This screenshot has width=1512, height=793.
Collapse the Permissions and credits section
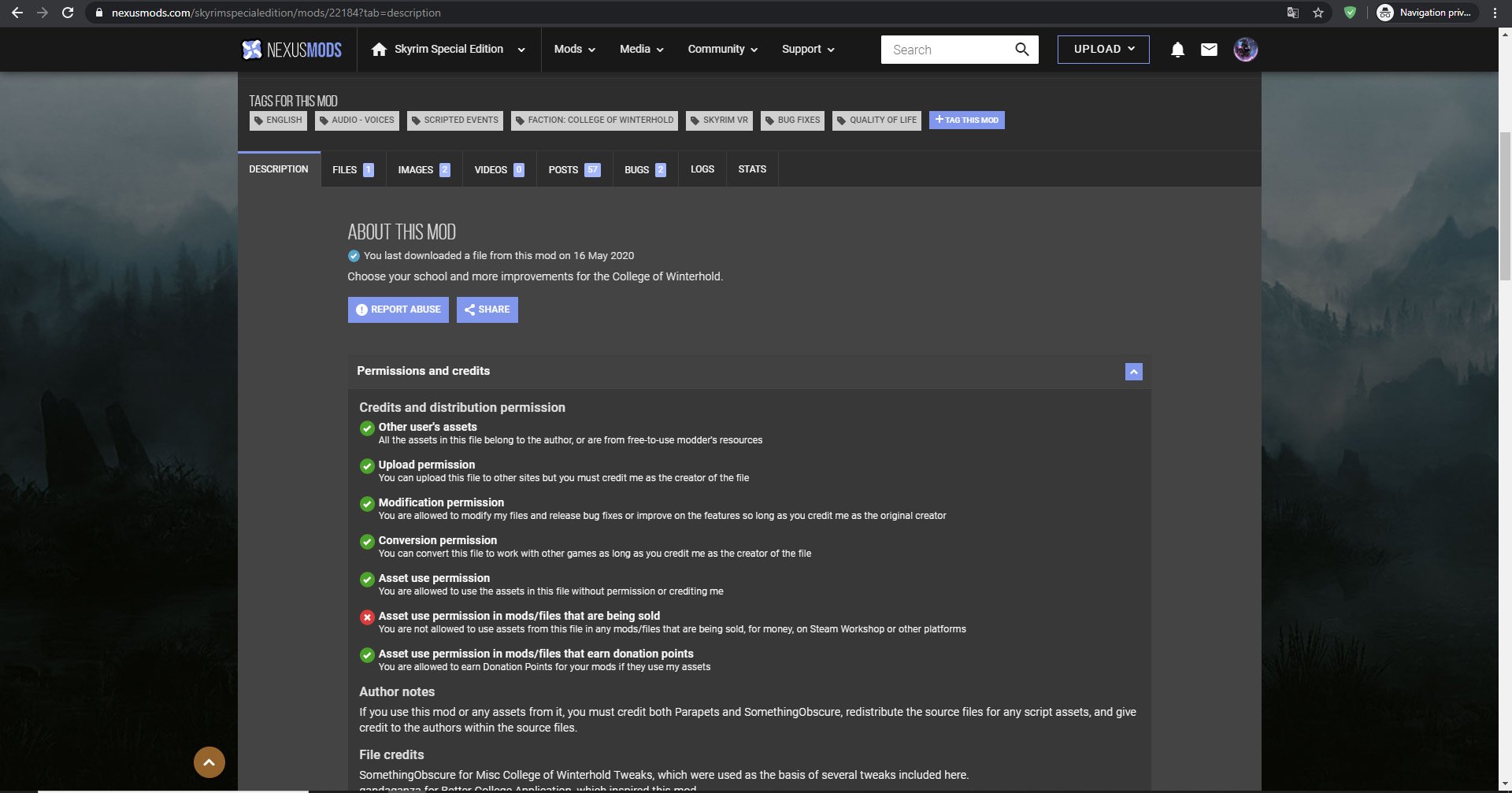point(1133,372)
